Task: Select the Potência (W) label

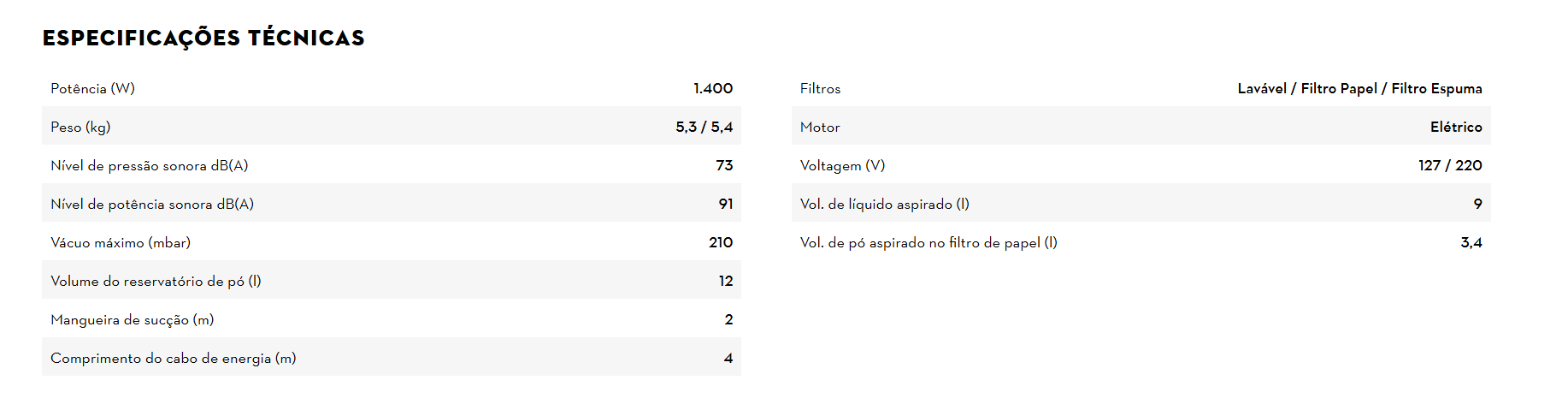Action: [x=92, y=88]
